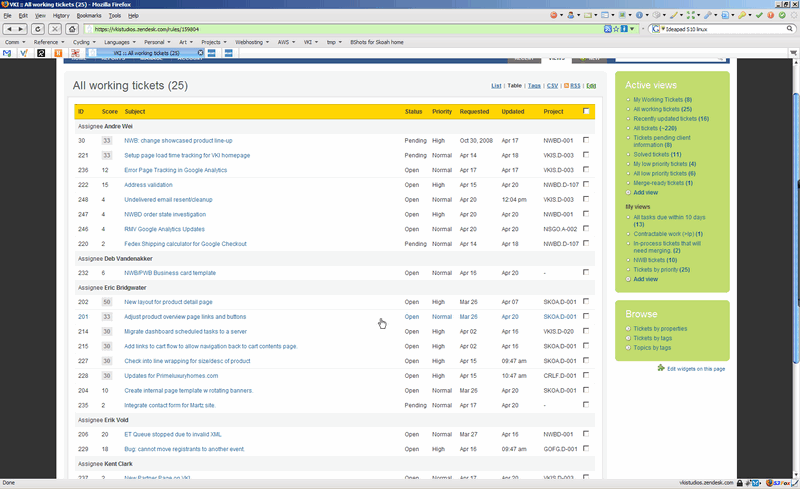Click the browser back arrow
This screenshot has width=800, height=489.
click(9, 29)
